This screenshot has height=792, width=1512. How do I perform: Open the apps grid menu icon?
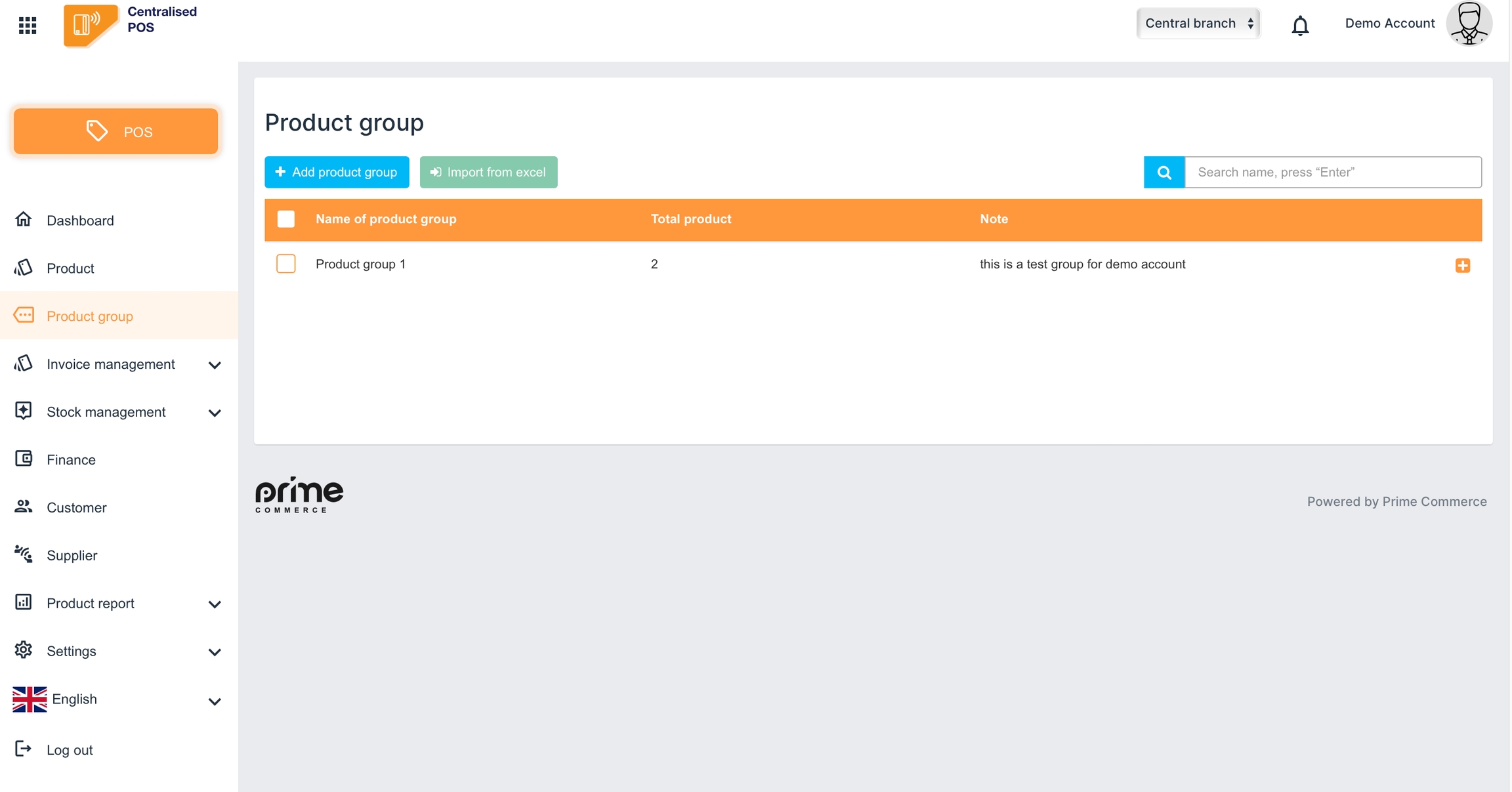pyautogui.click(x=28, y=26)
